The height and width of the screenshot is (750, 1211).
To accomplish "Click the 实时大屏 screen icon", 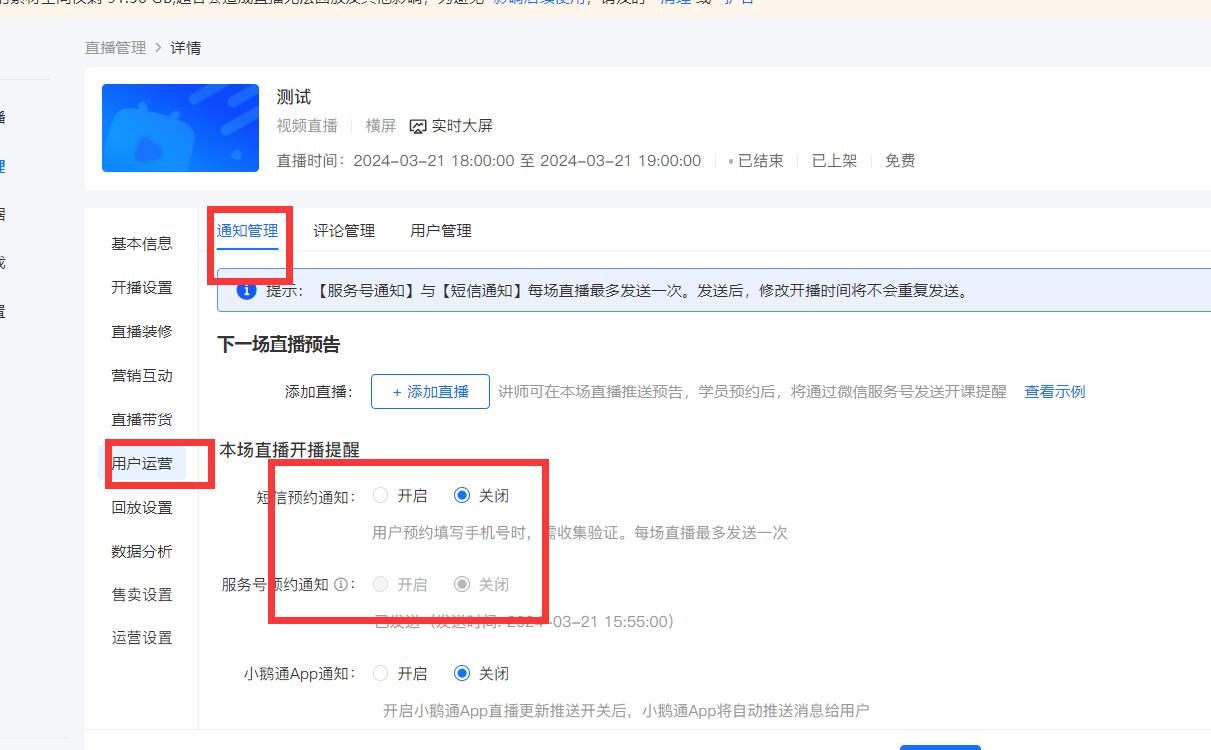I will pos(418,126).
